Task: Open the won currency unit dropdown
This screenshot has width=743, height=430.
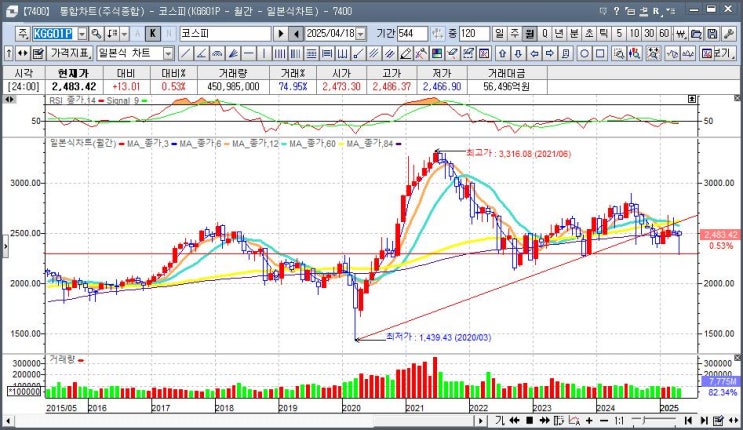Action: click(x=680, y=34)
